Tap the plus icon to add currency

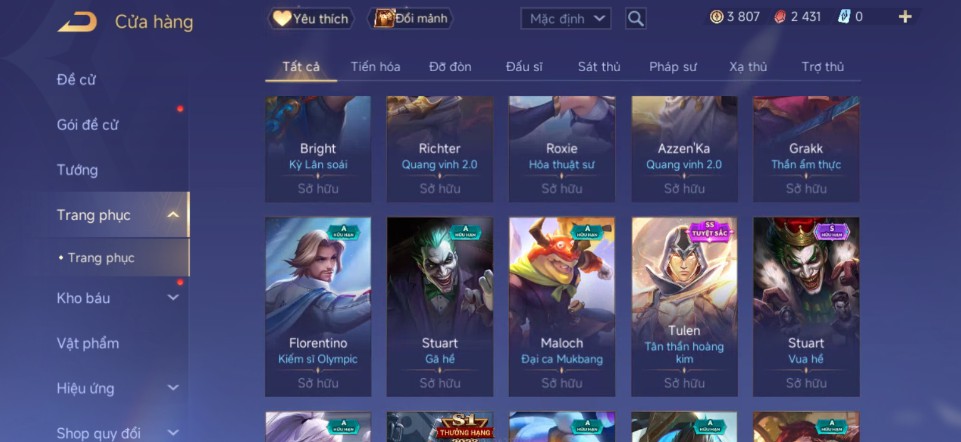click(905, 17)
